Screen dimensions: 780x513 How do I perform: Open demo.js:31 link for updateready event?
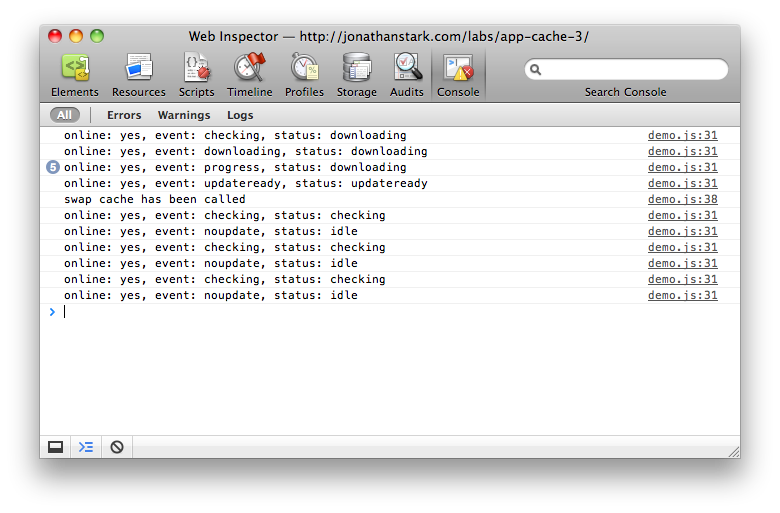click(682, 183)
